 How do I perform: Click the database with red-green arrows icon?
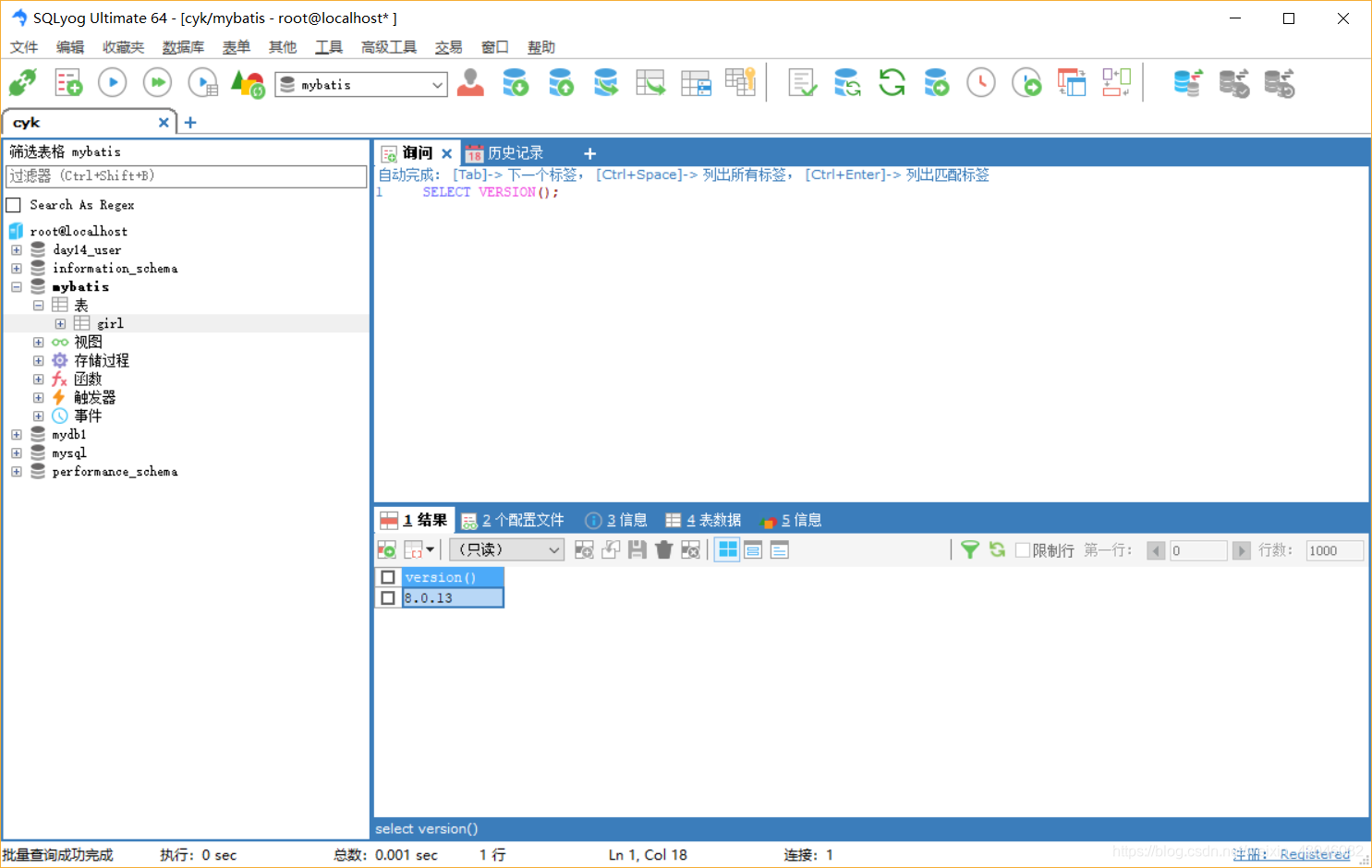tap(1188, 83)
